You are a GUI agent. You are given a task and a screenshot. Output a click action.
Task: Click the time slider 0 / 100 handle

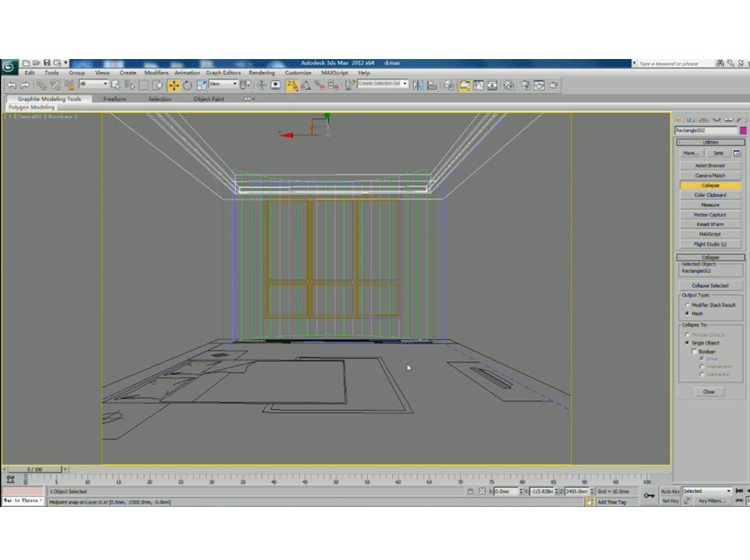(34, 469)
